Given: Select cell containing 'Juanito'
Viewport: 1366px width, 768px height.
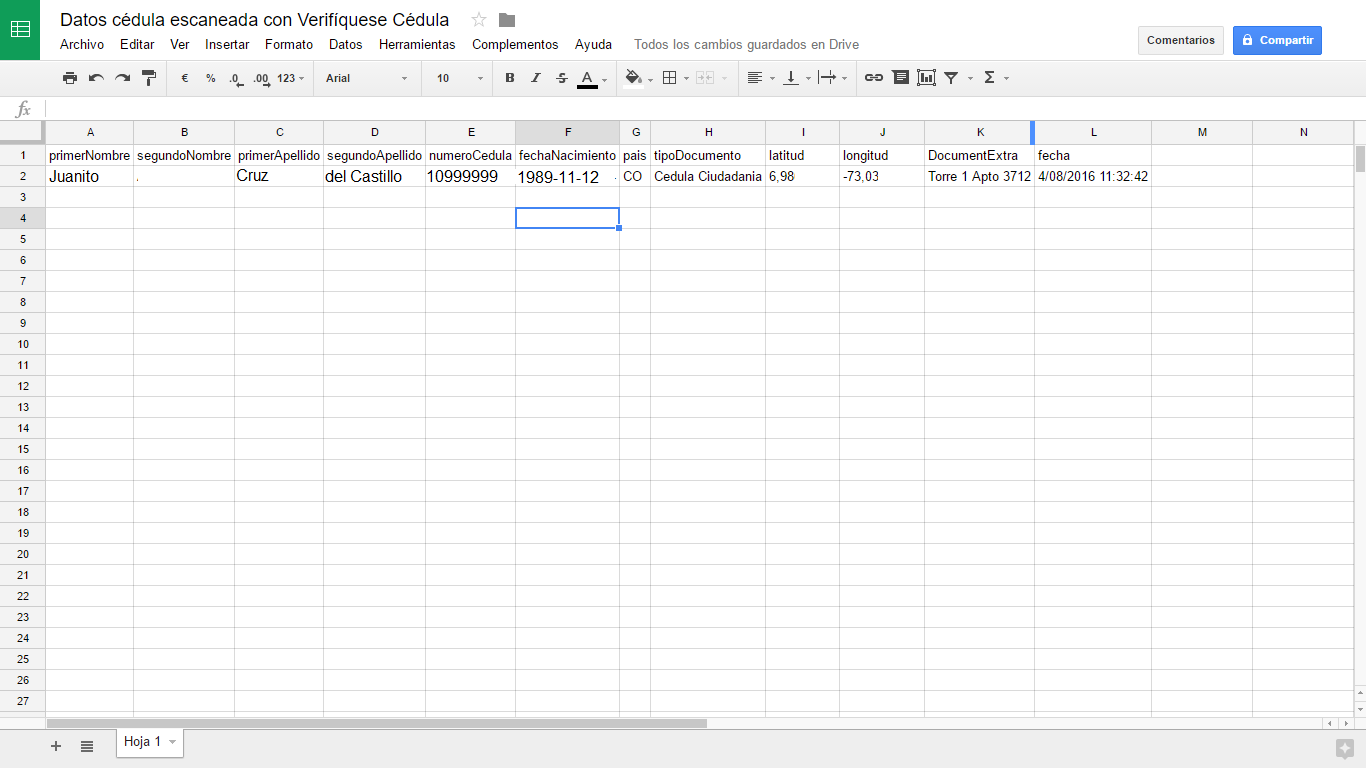Looking at the screenshot, I should coord(90,176).
